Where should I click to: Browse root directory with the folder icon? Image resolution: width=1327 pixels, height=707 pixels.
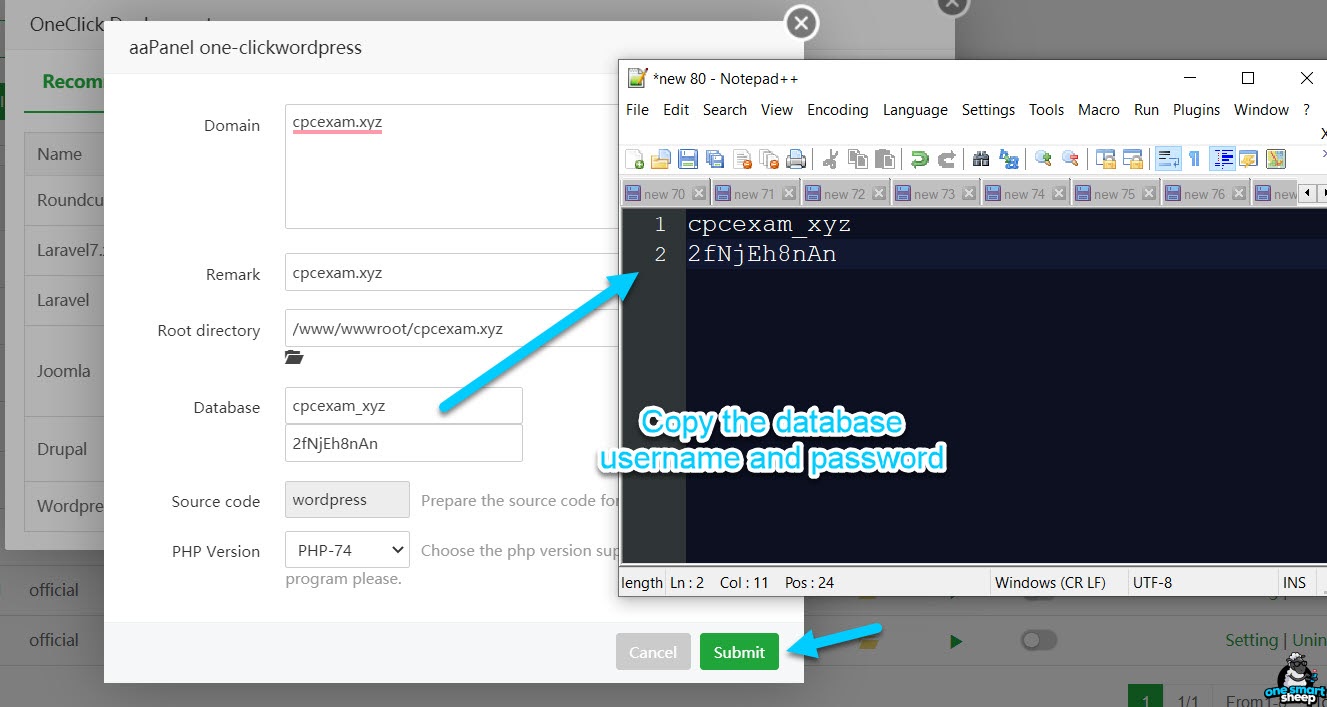coord(294,357)
